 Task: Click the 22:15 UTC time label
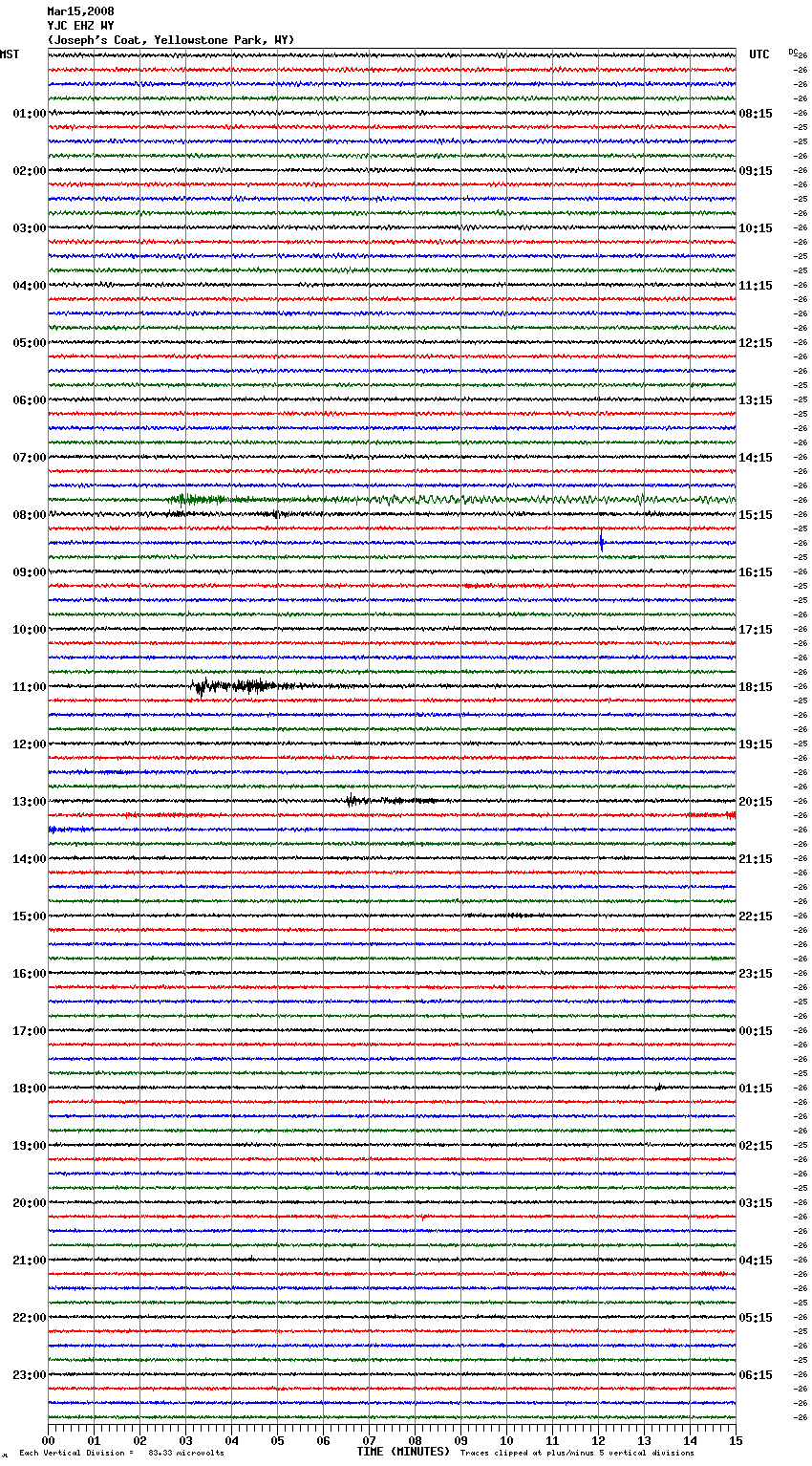pyautogui.click(x=756, y=916)
